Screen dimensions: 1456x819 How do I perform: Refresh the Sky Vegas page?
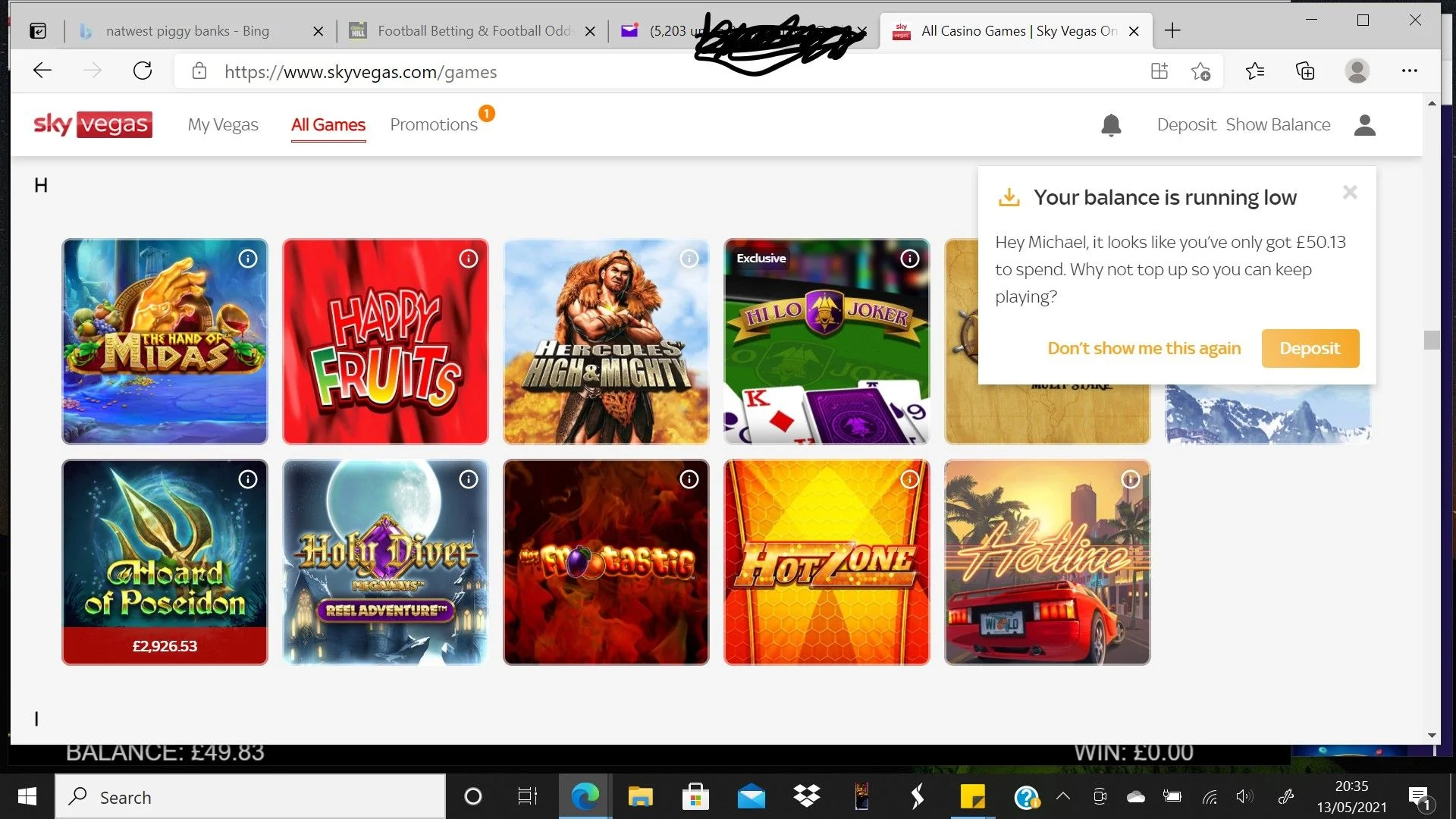pyautogui.click(x=143, y=71)
